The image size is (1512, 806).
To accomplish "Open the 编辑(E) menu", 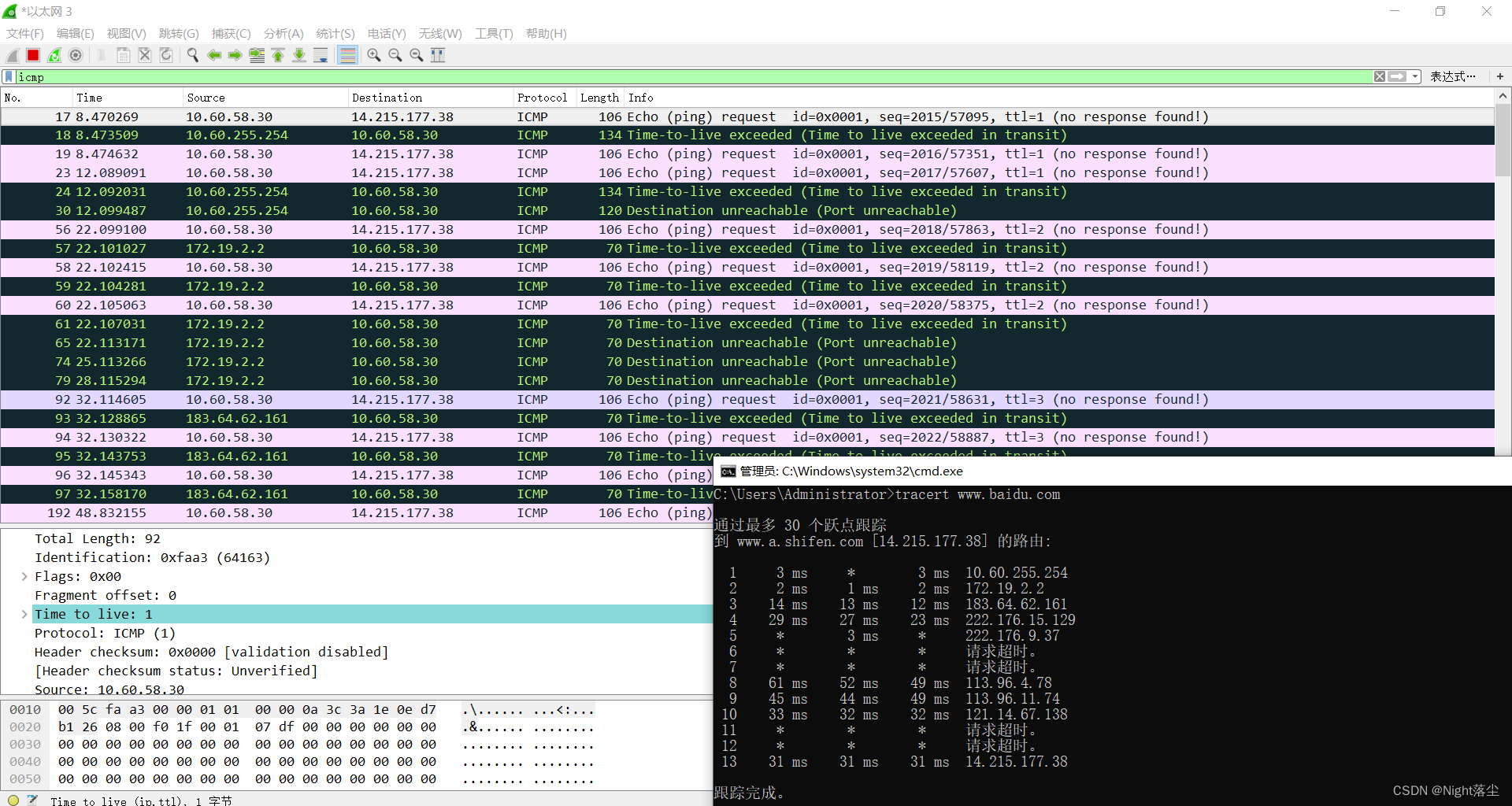I will pyautogui.click(x=76, y=33).
